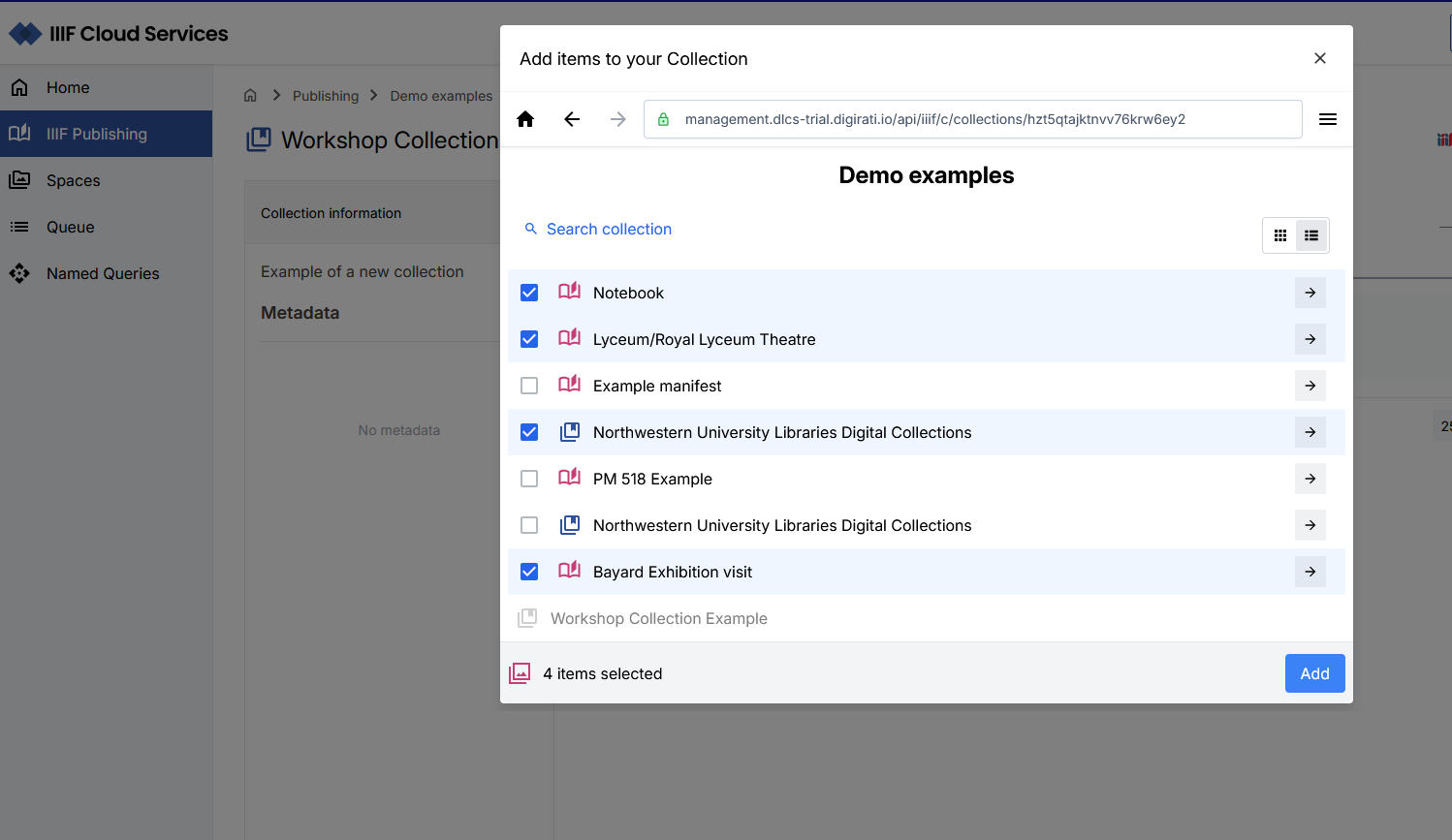The image size is (1452, 840).
Task: Click the Workshop Collection Example collection icon
Action: tap(527, 618)
